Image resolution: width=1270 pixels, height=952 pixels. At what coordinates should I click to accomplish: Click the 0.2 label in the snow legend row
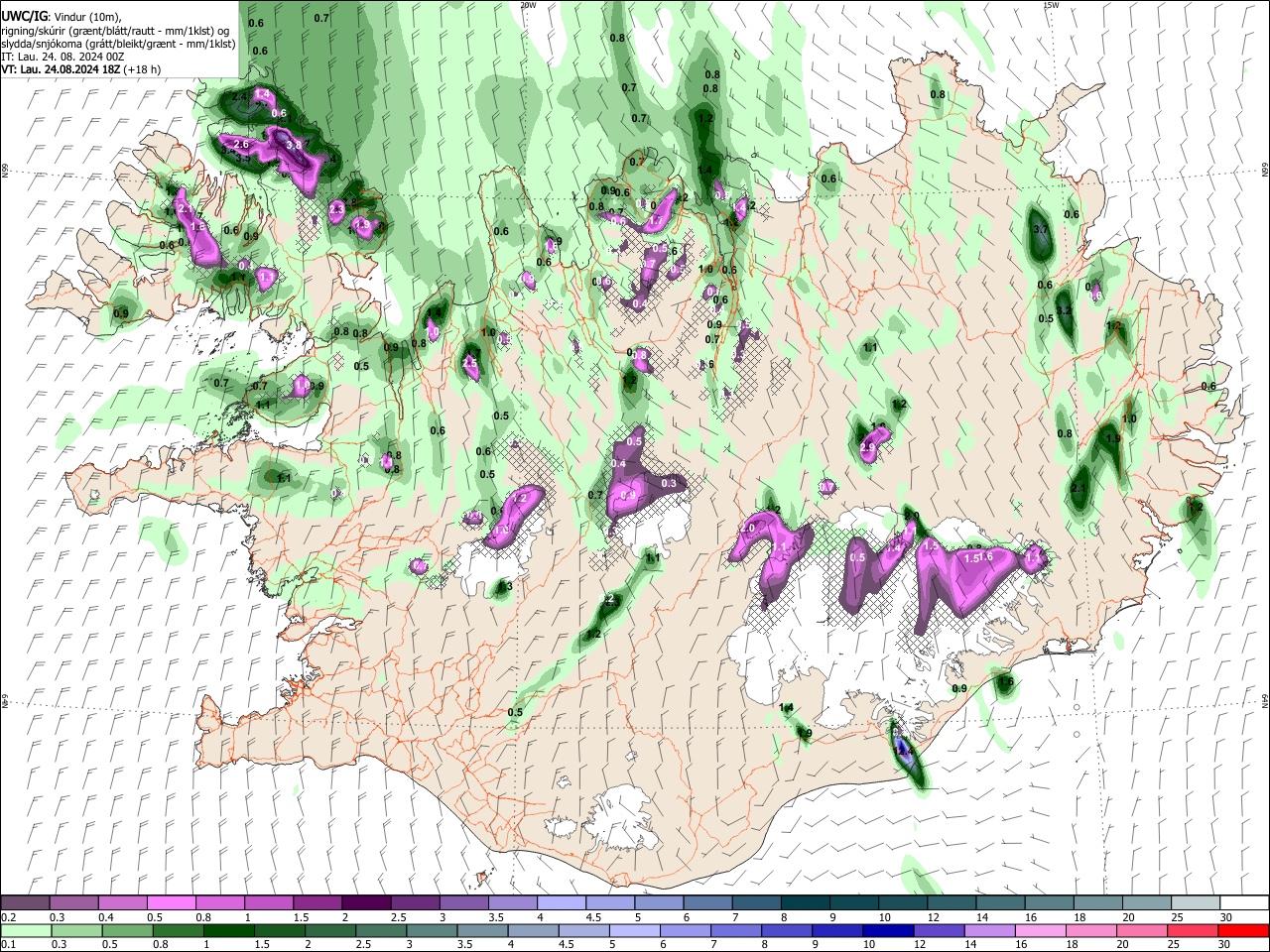coord(9,917)
